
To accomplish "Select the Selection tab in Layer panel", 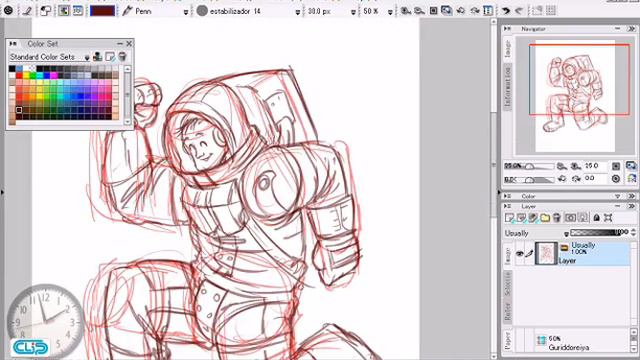I will (x=508, y=284).
